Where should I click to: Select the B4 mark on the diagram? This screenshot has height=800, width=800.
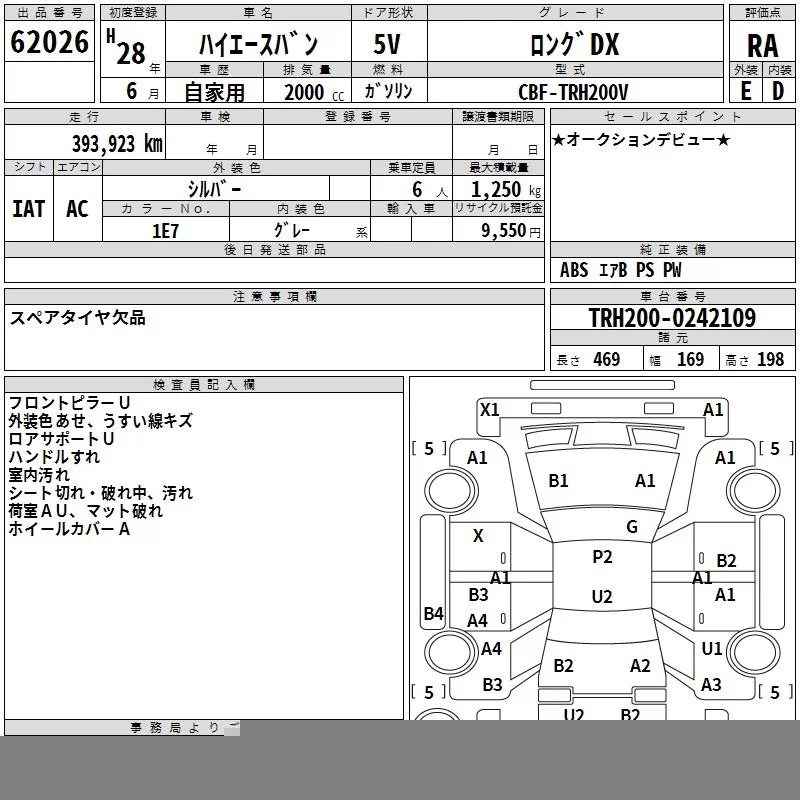coord(434,613)
